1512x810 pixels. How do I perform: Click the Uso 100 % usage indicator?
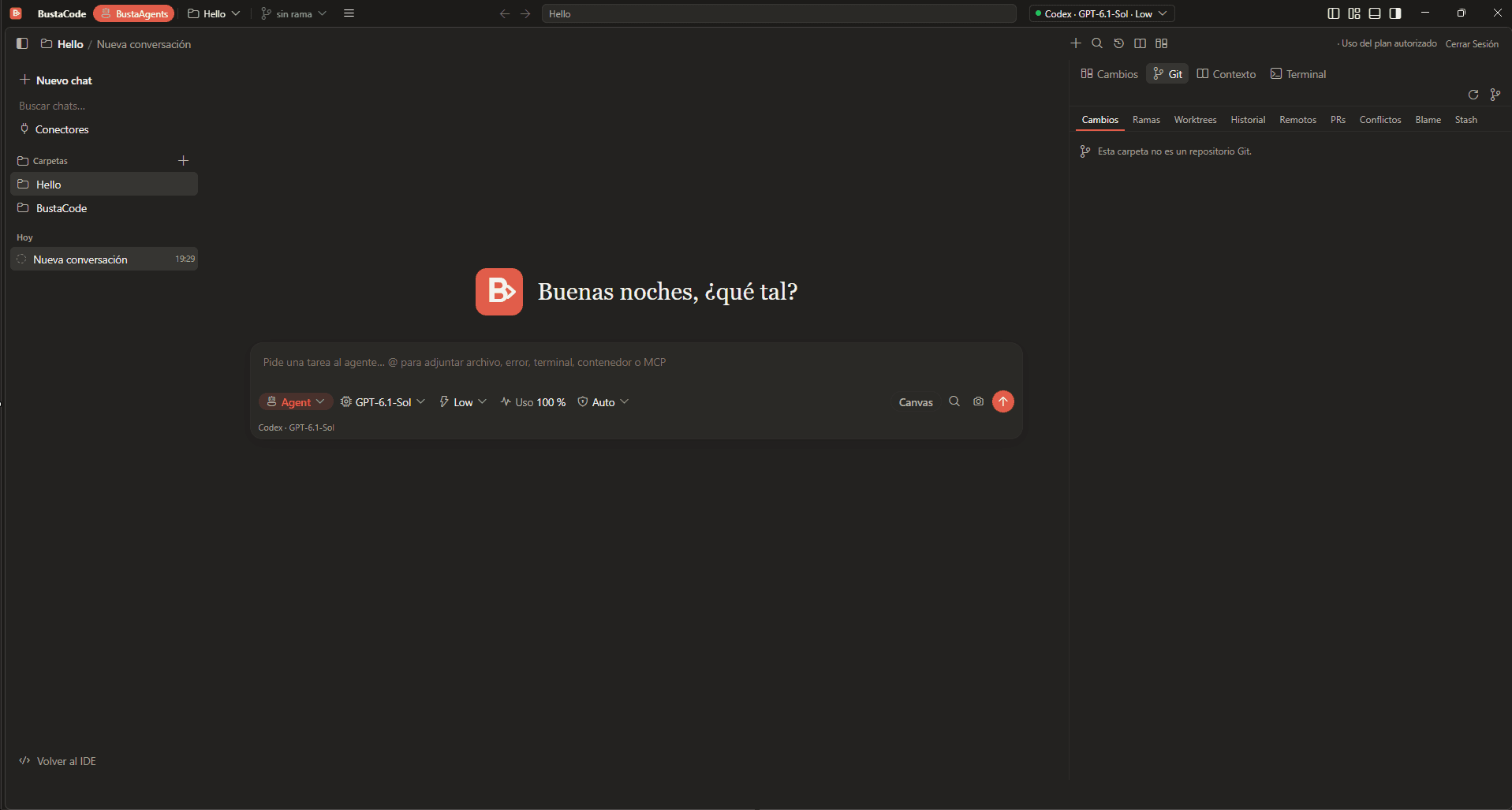[533, 402]
